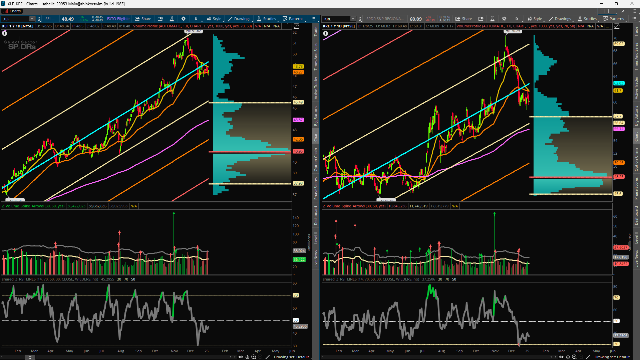Viewport: 640px width, 360px height.
Task: Click the tag icon on right chart toolbar
Action: [504, 19]
